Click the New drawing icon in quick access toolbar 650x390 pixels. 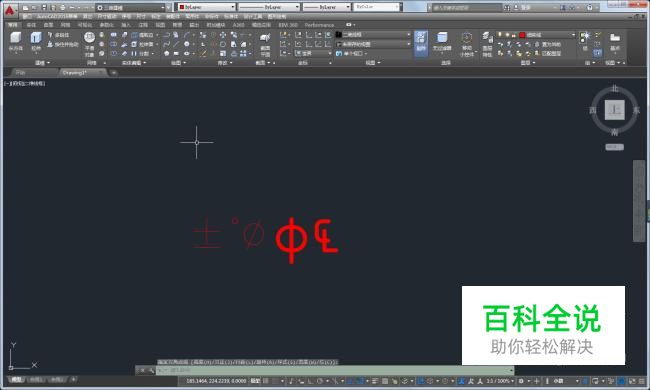click(25, 7)
